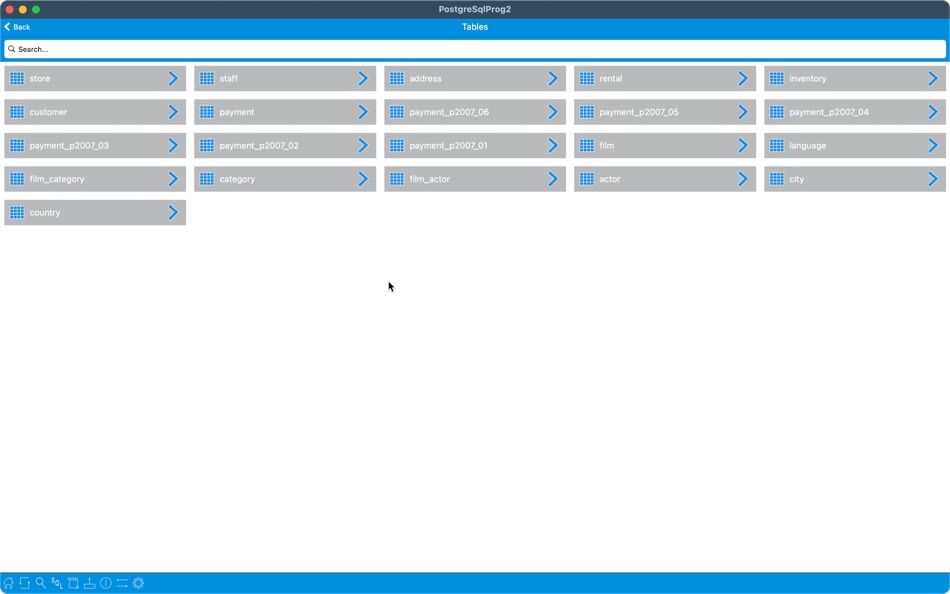Expand the country table entry
Screen dimensions: 950x594
[172, 212]
